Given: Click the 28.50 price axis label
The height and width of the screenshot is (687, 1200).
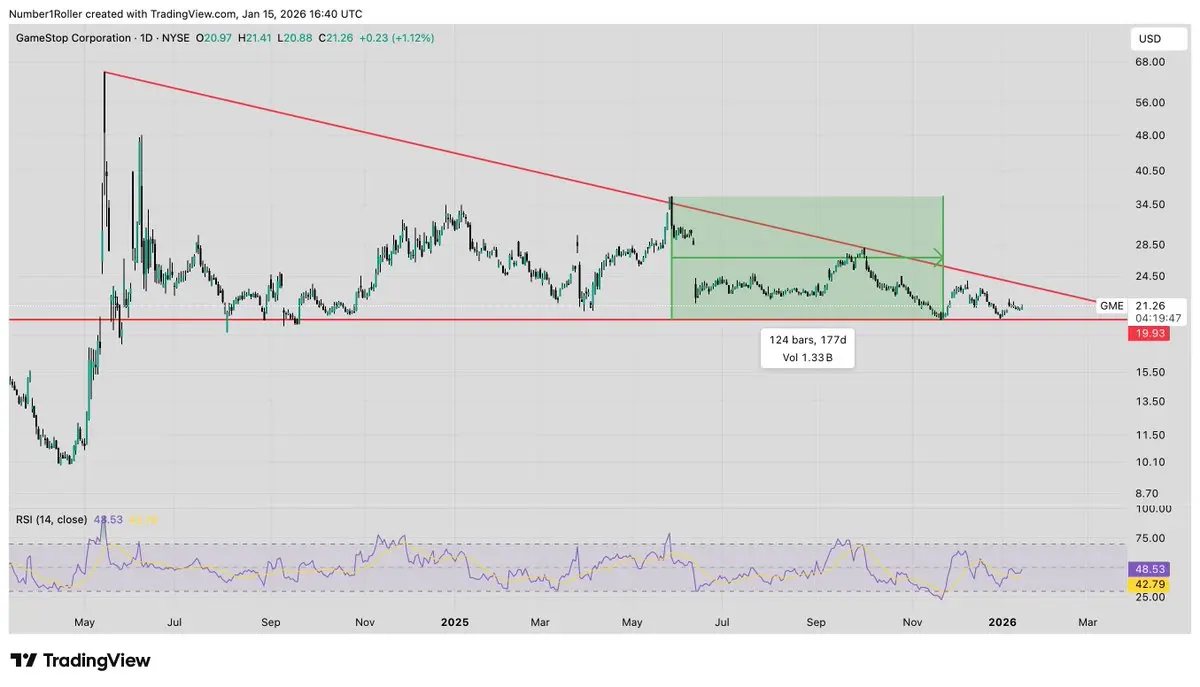Looking at the screenshot, I should click(1151, 244).
